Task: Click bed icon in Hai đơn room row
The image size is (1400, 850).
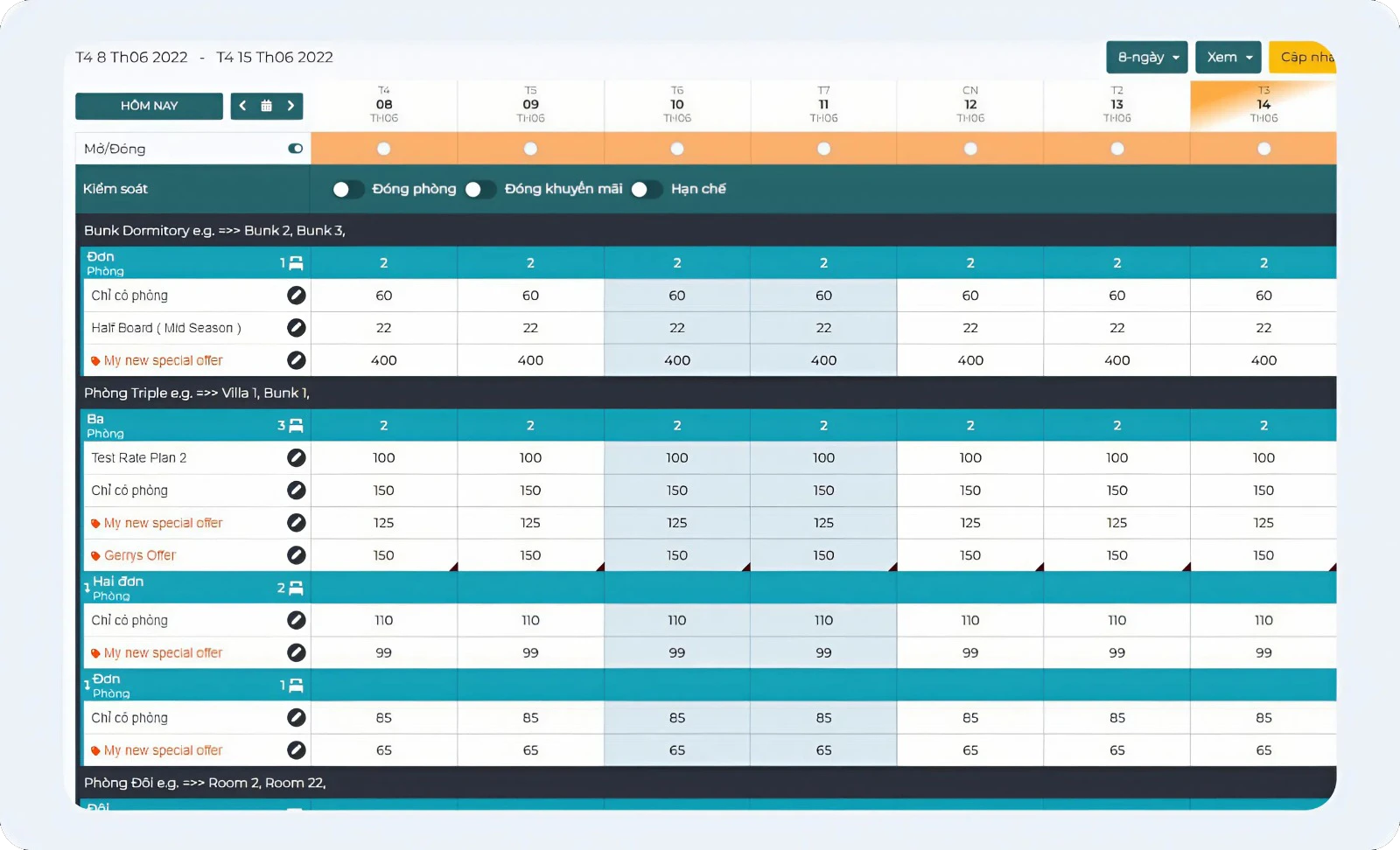Action: 296,589
